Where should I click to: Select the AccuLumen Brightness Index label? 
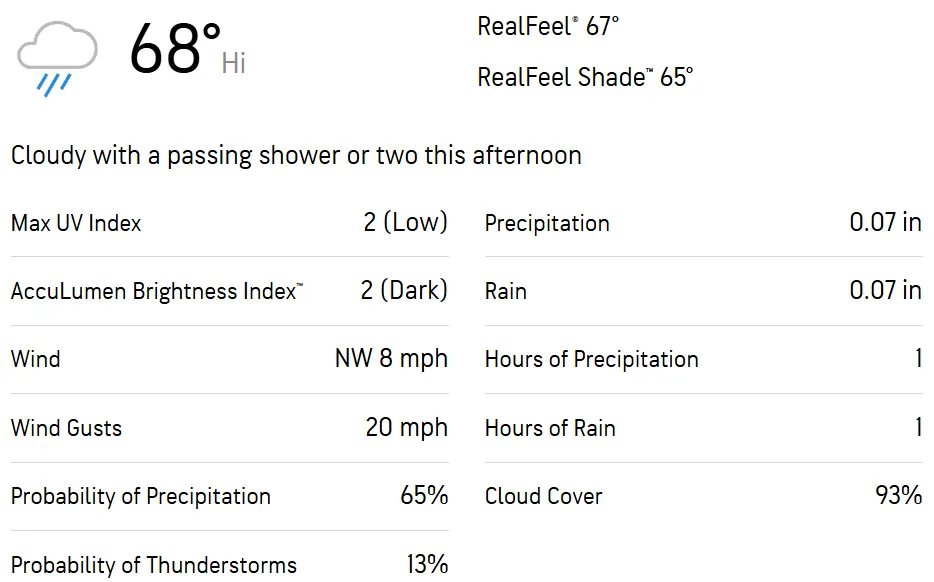coord(157,291)
